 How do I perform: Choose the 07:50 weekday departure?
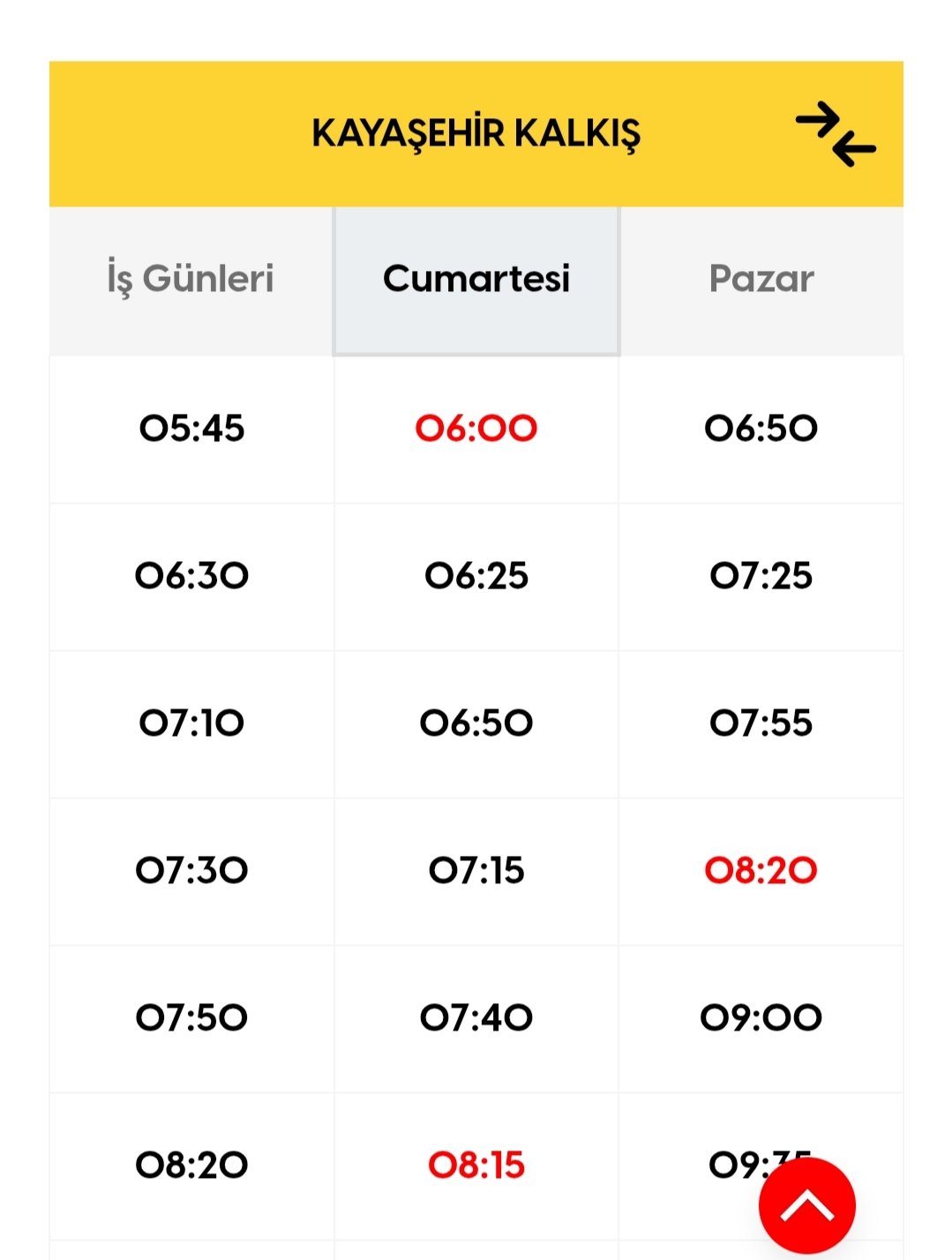(191, 1018)
